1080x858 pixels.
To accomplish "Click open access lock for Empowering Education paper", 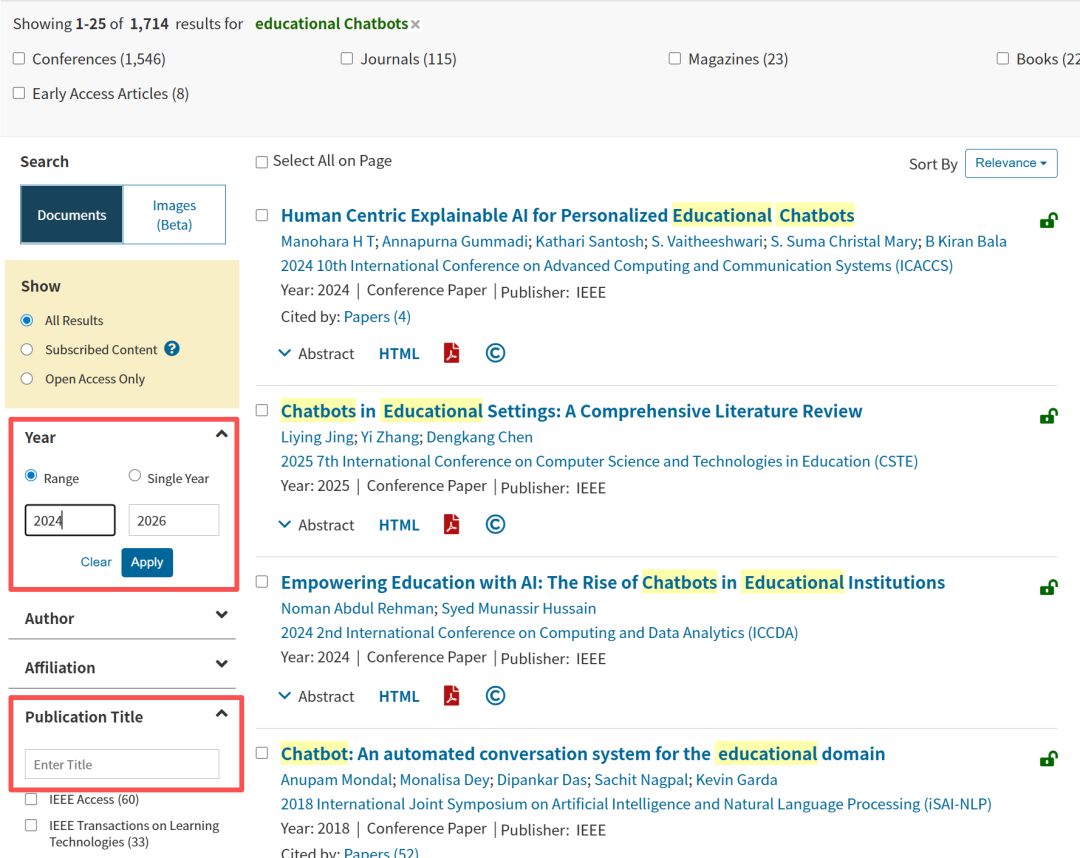I will (1048, 588).
